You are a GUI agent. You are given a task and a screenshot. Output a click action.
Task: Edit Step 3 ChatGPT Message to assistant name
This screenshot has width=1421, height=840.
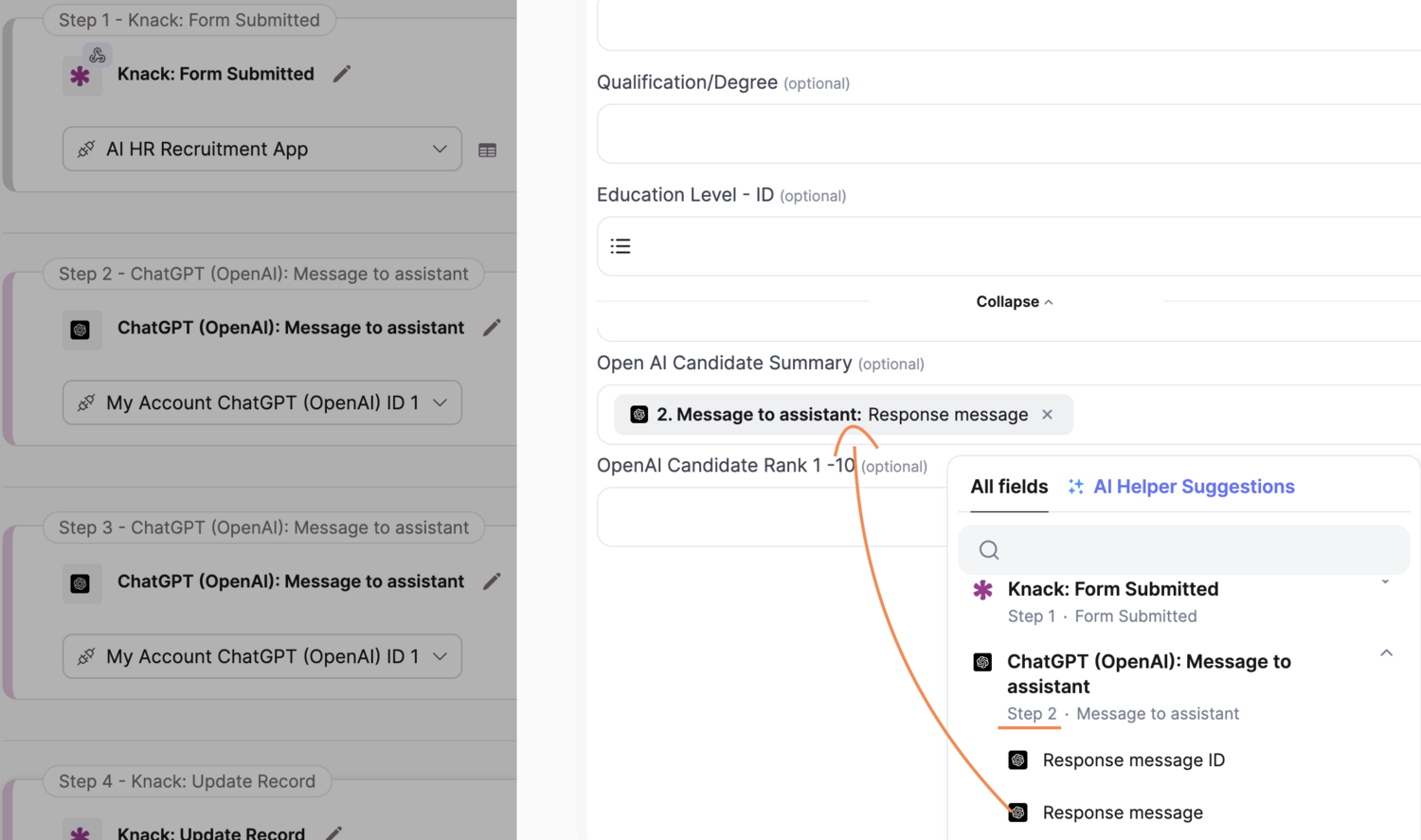pos(492,581)
